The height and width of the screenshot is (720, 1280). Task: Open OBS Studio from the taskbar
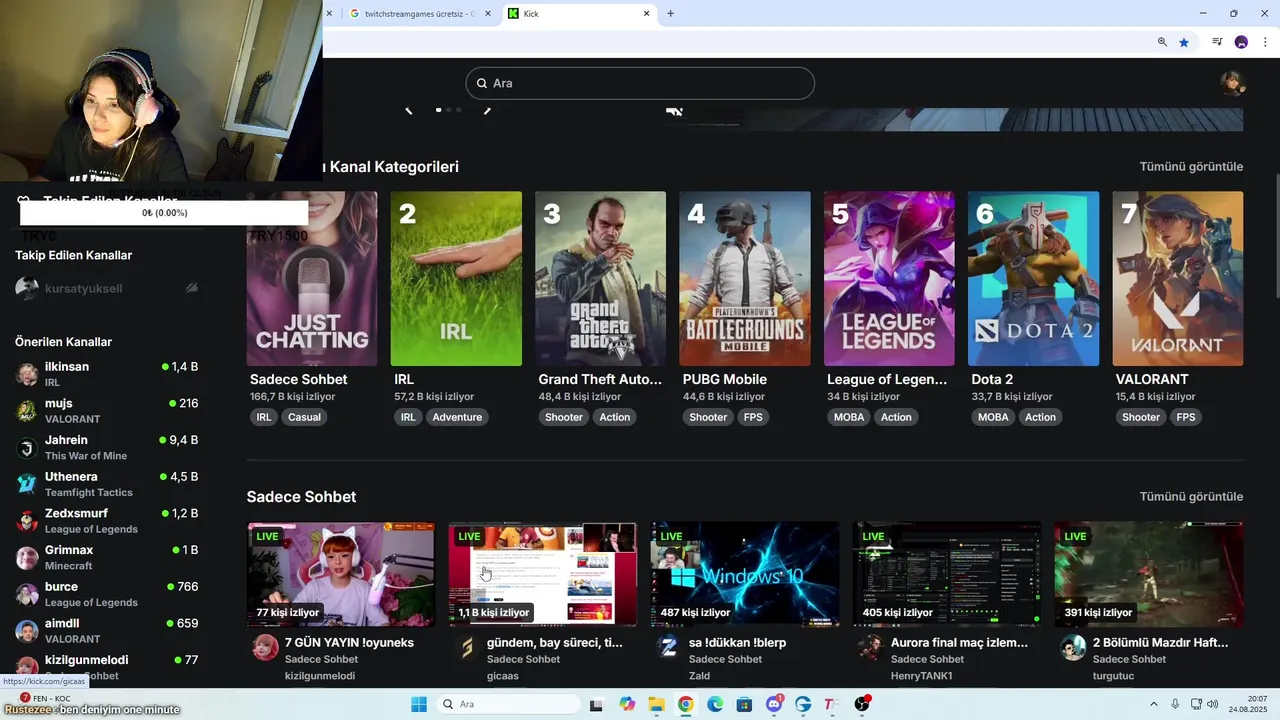click(861, 704)
